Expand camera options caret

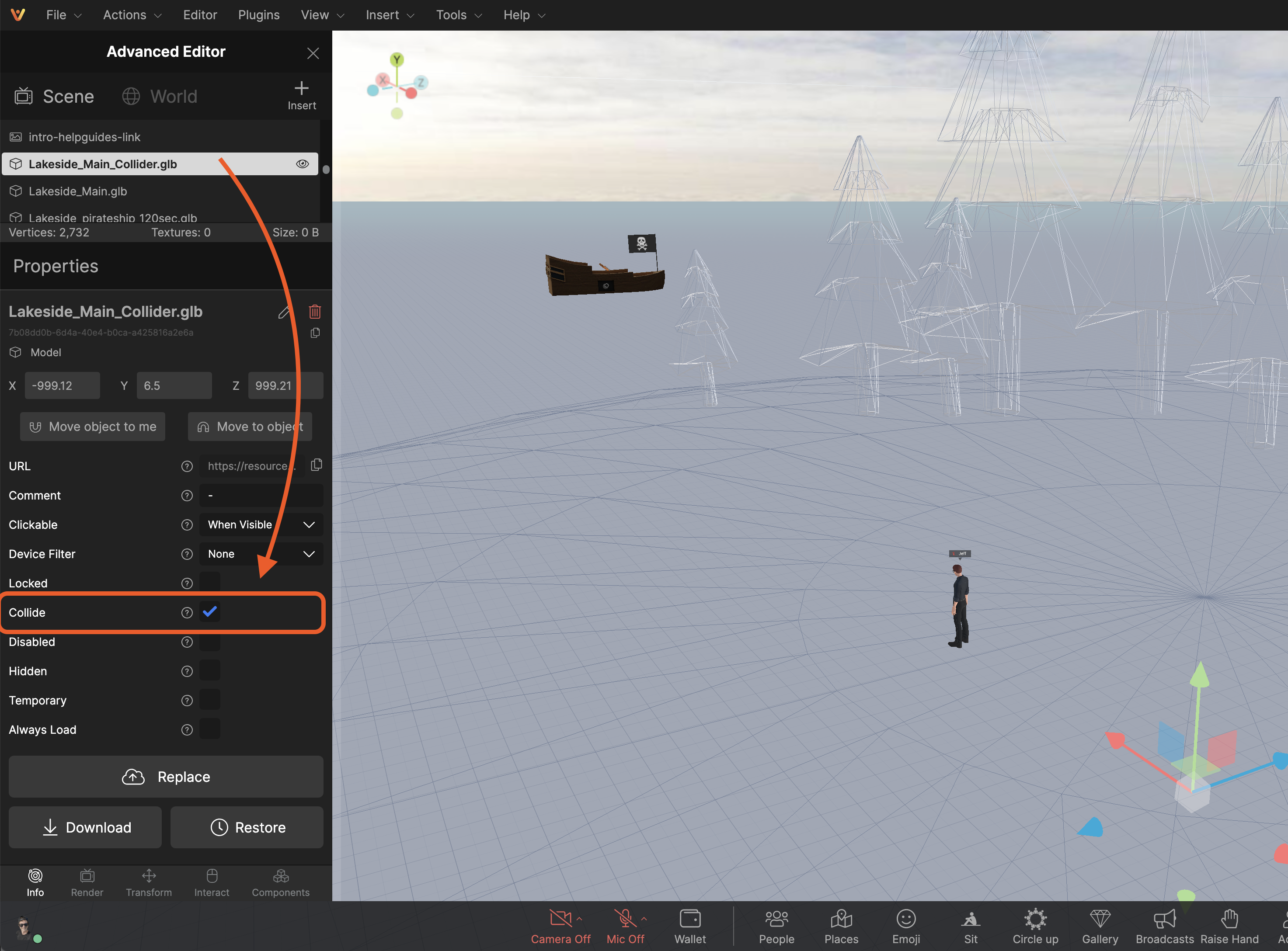pyautogui.click(x=579, y=919)
